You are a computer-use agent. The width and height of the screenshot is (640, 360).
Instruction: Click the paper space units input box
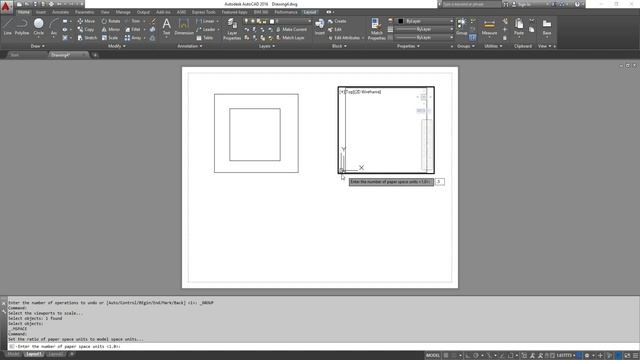click(x=440, y=182)
